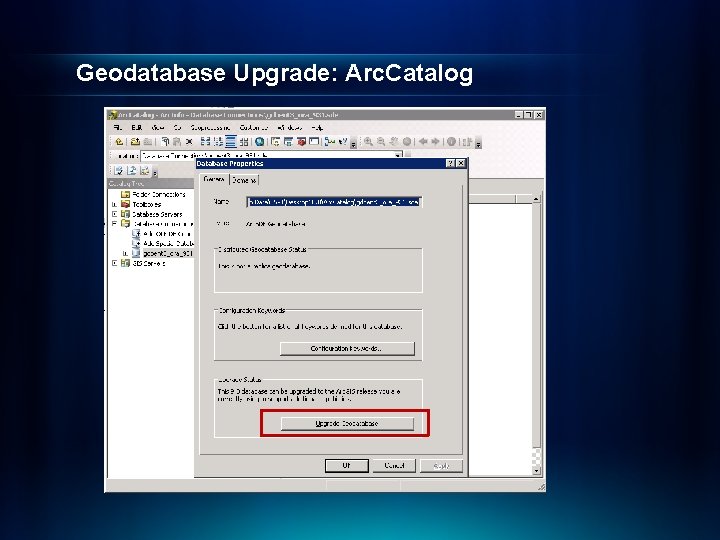The width and height of the screenshot is (720, 540).
Task: Select Folder Connections in the Catalog Tree
Action: [x=159, y=194]
